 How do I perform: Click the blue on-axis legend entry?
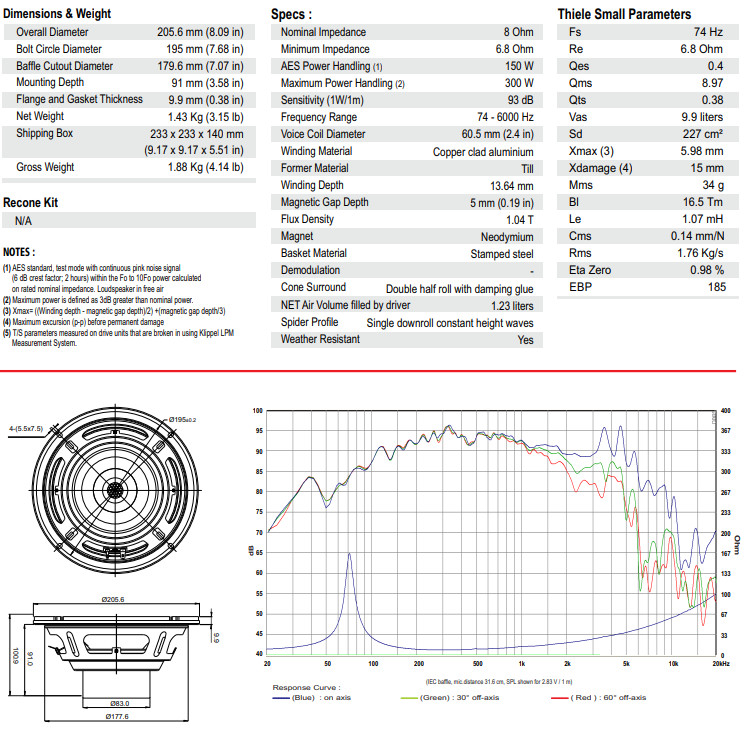coord(312,698)
